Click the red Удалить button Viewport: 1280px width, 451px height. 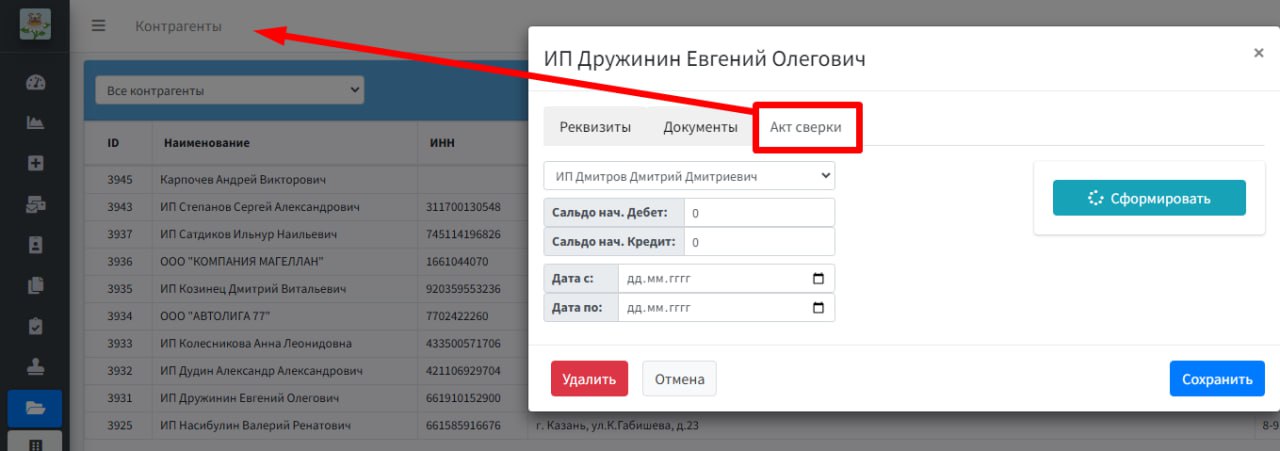(589, 379)
